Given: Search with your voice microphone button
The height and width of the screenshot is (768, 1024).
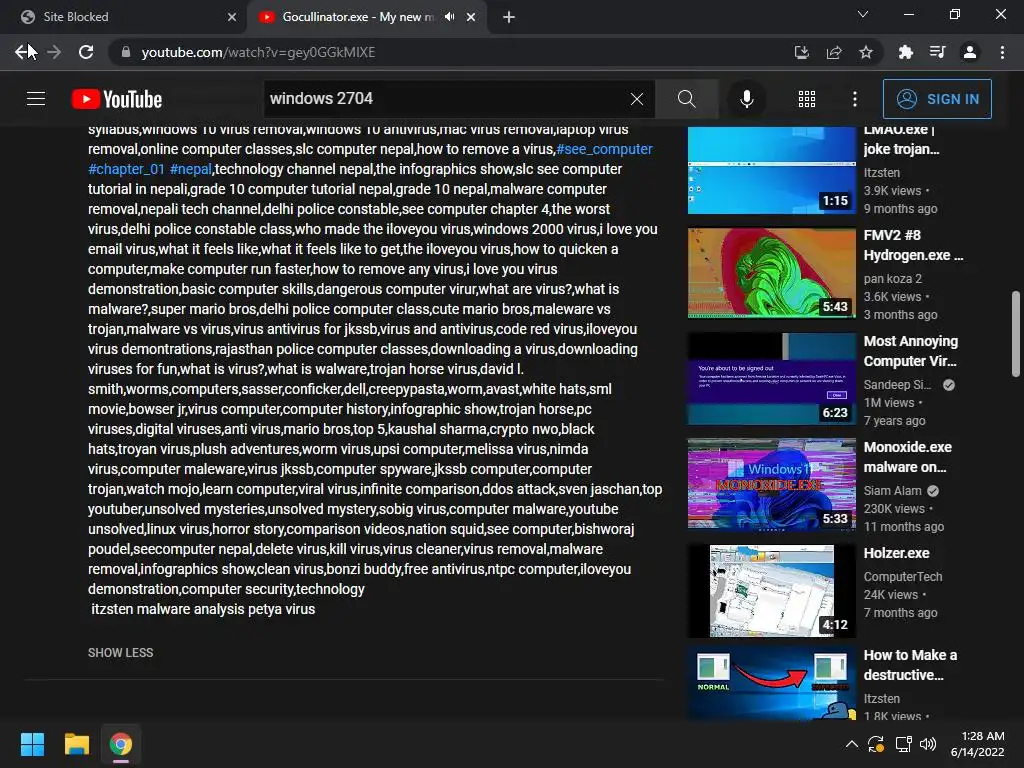Looking at the screenshot, I should coord(746,99).
